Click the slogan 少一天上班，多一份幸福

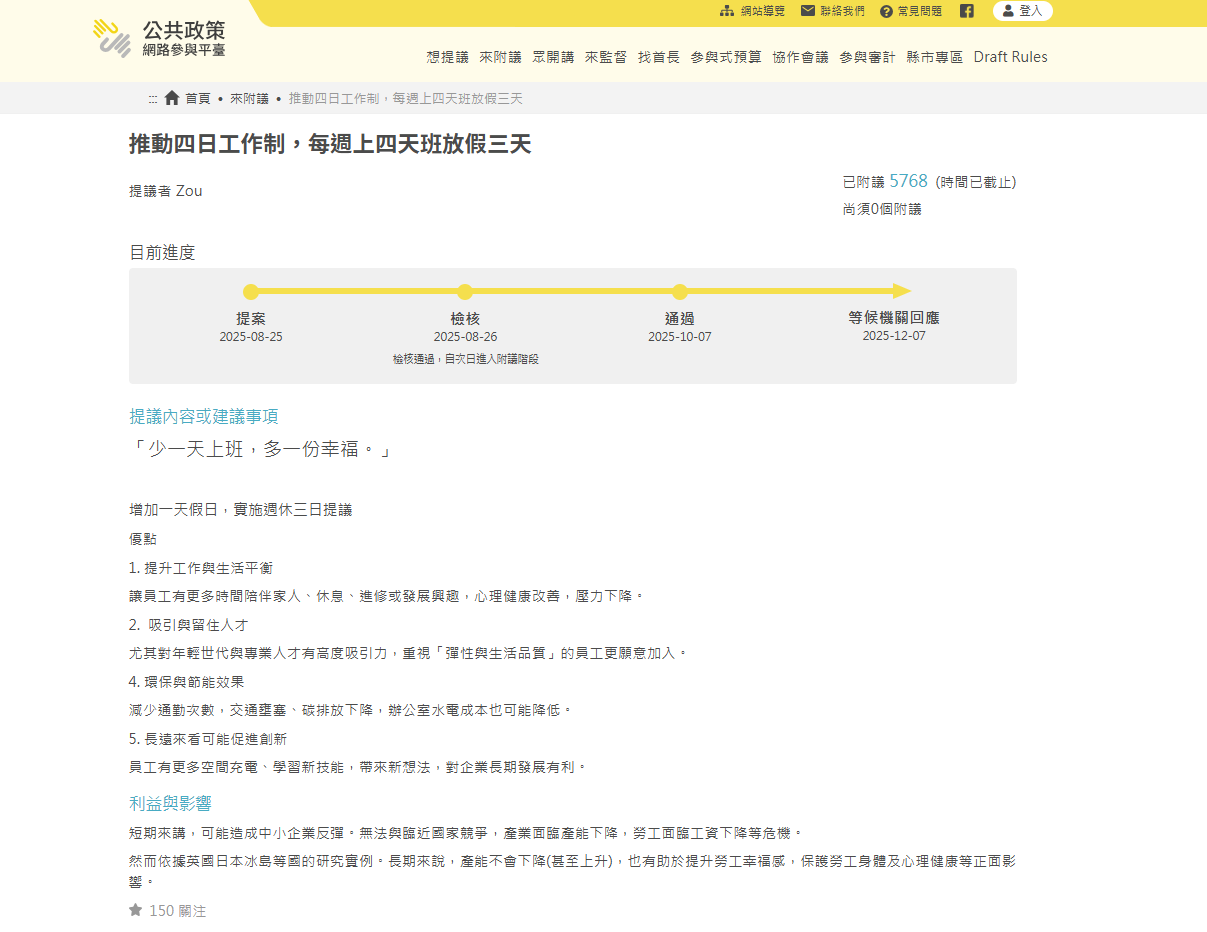tap(259, 450)
